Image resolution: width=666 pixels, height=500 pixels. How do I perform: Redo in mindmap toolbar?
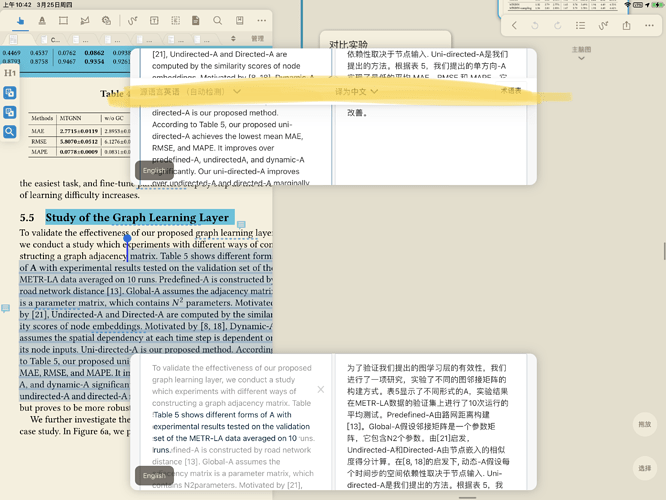(x=558, y=25)
